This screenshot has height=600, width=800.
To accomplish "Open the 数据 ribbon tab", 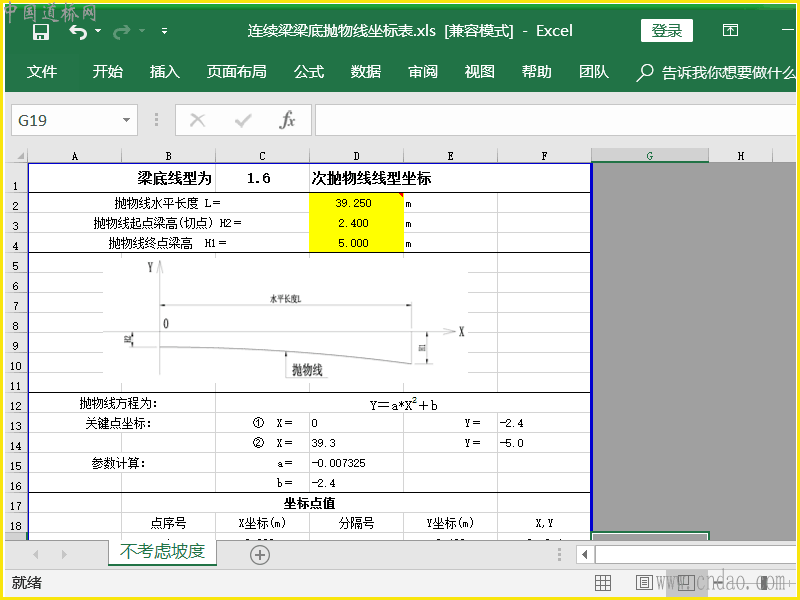I will click(x=366, y=72).
